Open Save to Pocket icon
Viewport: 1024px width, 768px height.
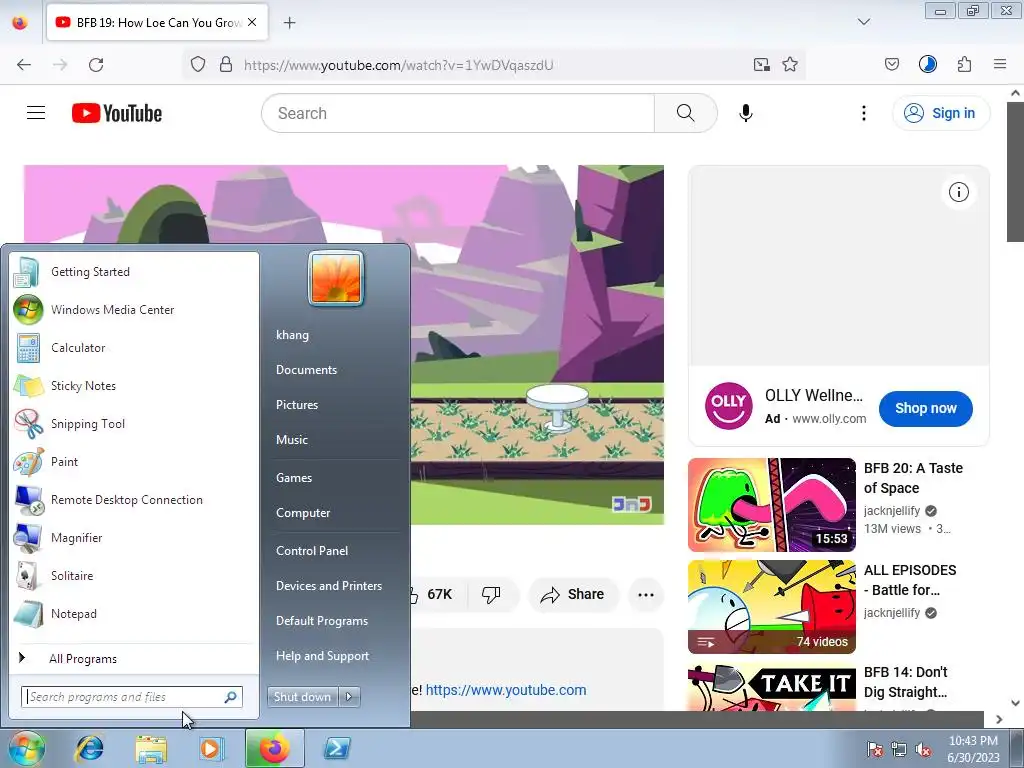point(891,65)
